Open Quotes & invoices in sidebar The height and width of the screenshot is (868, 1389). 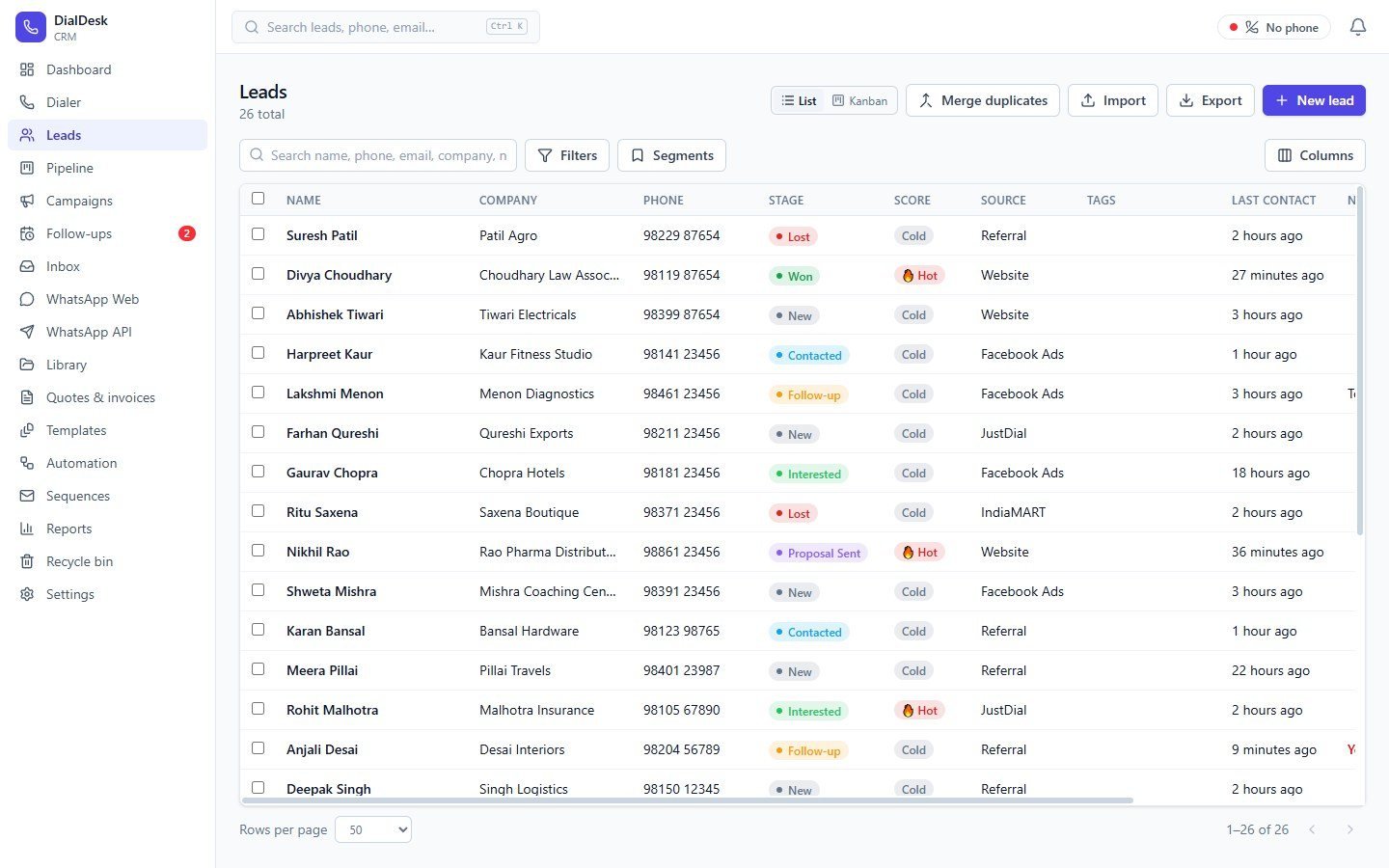click(x=107, y=397)
